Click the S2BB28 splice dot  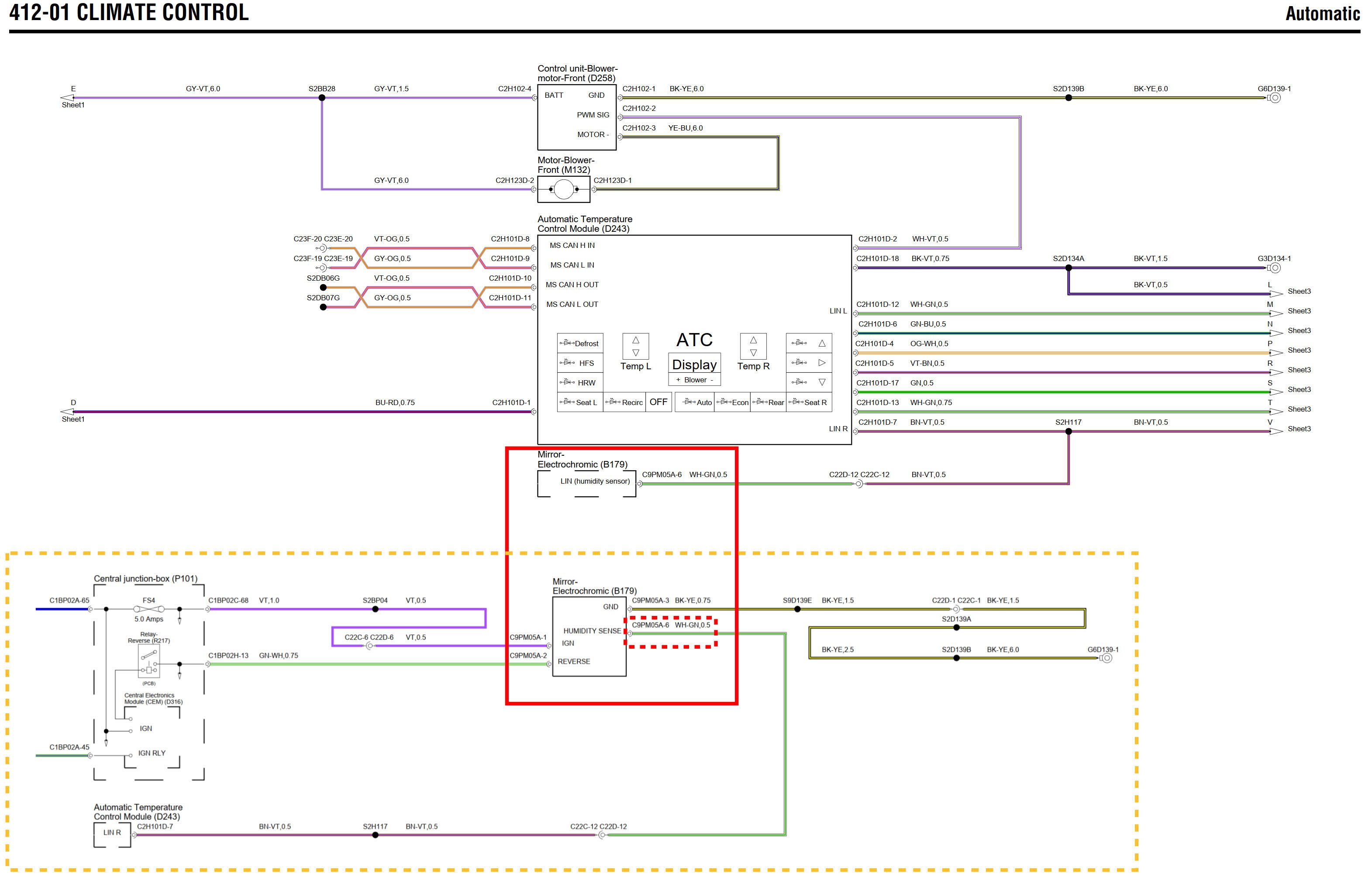pyautogui.click(x=322, y=98)
